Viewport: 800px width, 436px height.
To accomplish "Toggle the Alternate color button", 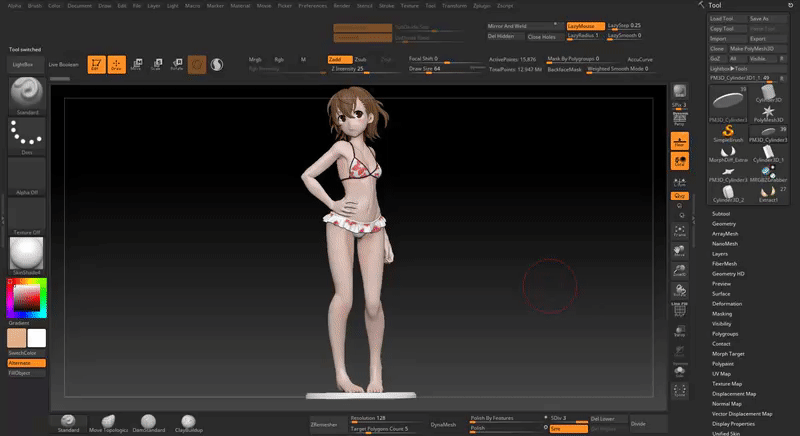I will click(x=27, y=363).
